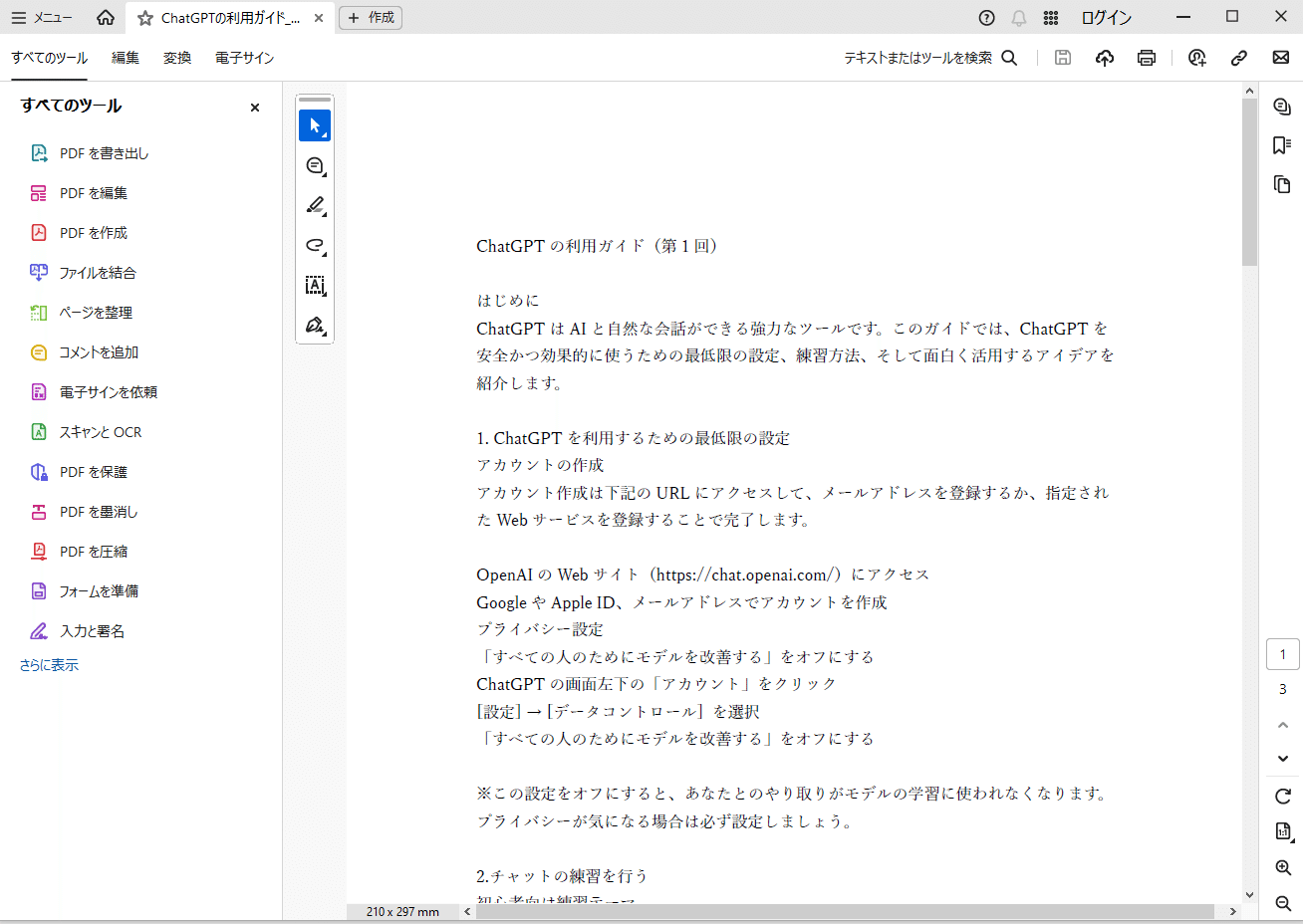Click the page display settings icon
Screen dimensions: 1303x924
tap(1283, 831)
